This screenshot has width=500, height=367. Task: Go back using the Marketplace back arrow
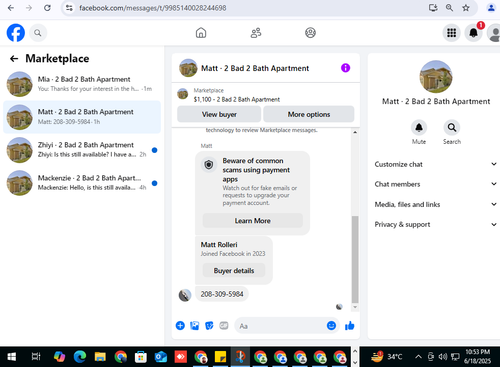14,59
